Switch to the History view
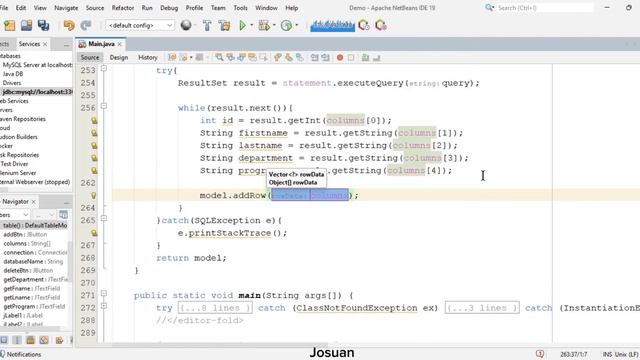The width and height of the screenshot is (640, 360). (148, 58)
